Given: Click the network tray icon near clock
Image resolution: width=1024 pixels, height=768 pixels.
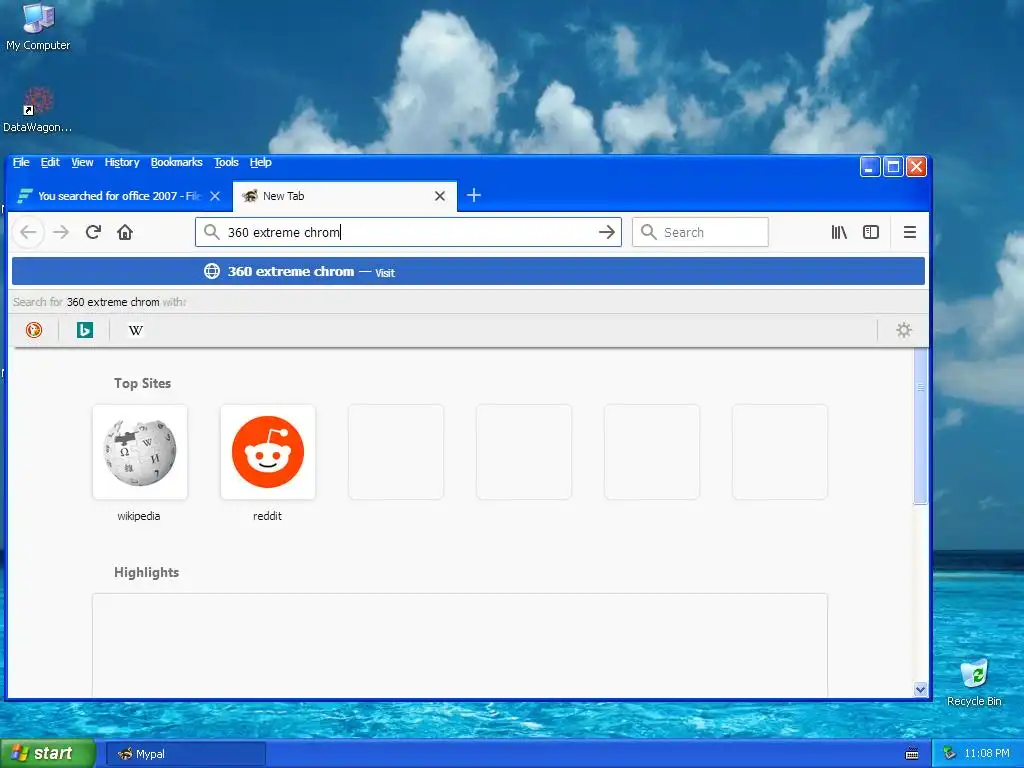Looking at the screenshot, I should click(950, 754).
